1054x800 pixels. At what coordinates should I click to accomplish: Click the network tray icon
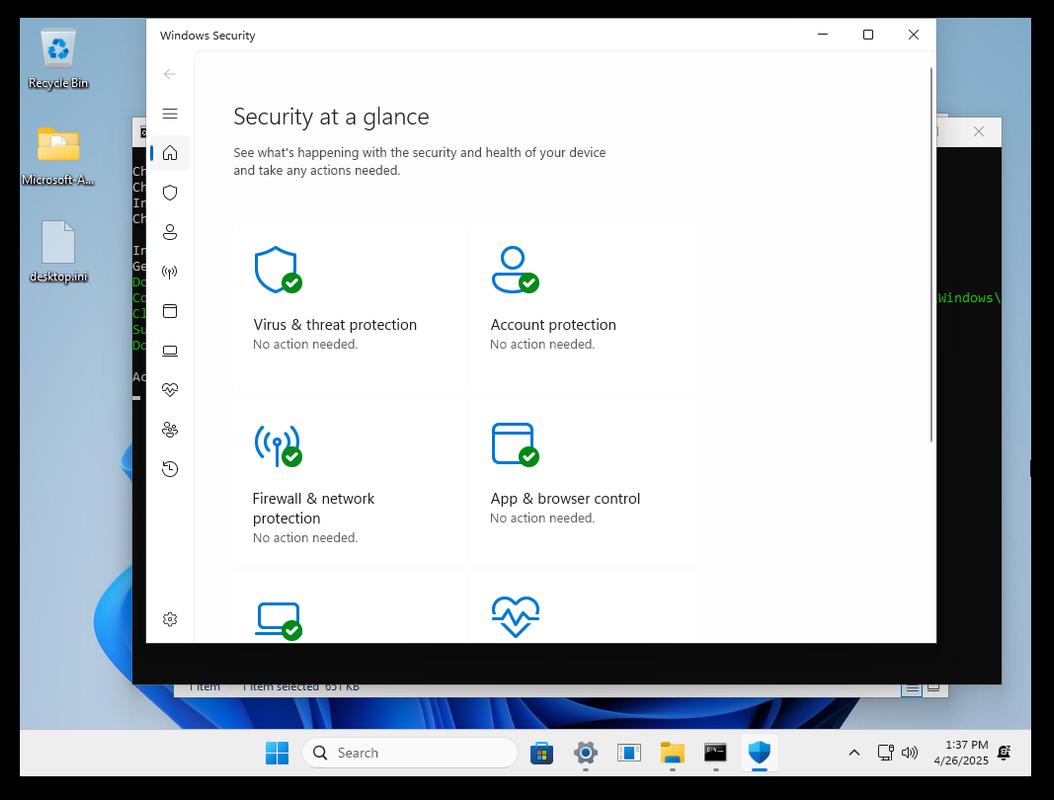[x=886, y=753]
